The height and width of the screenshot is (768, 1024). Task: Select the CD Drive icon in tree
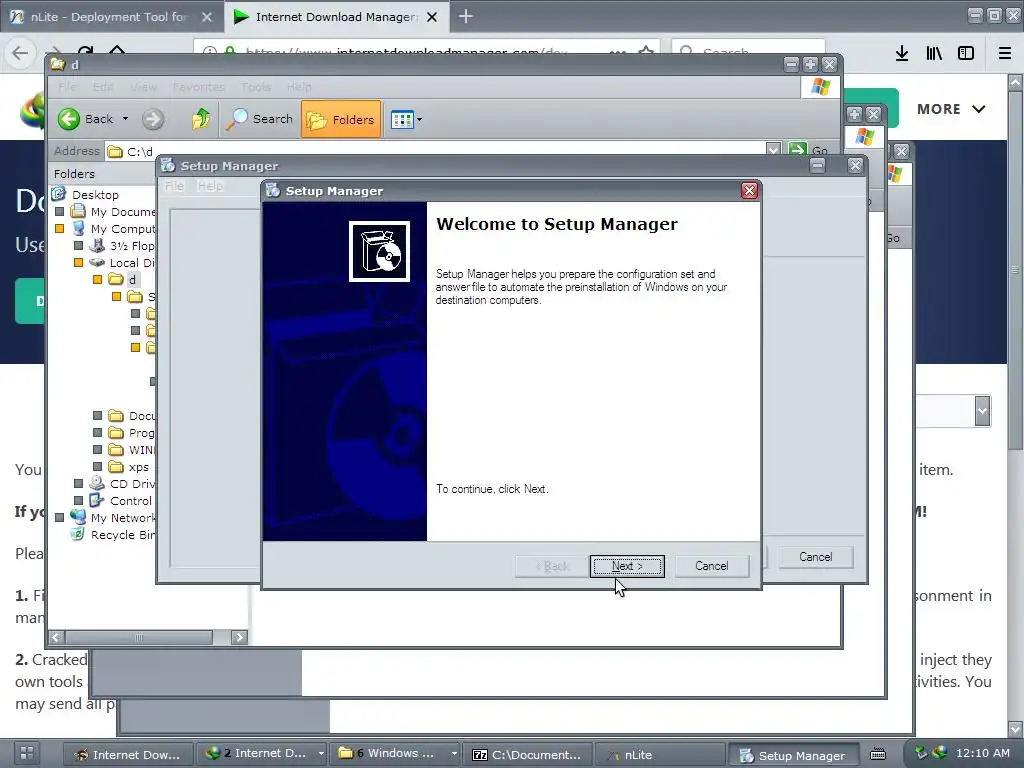tap(97, 483)
